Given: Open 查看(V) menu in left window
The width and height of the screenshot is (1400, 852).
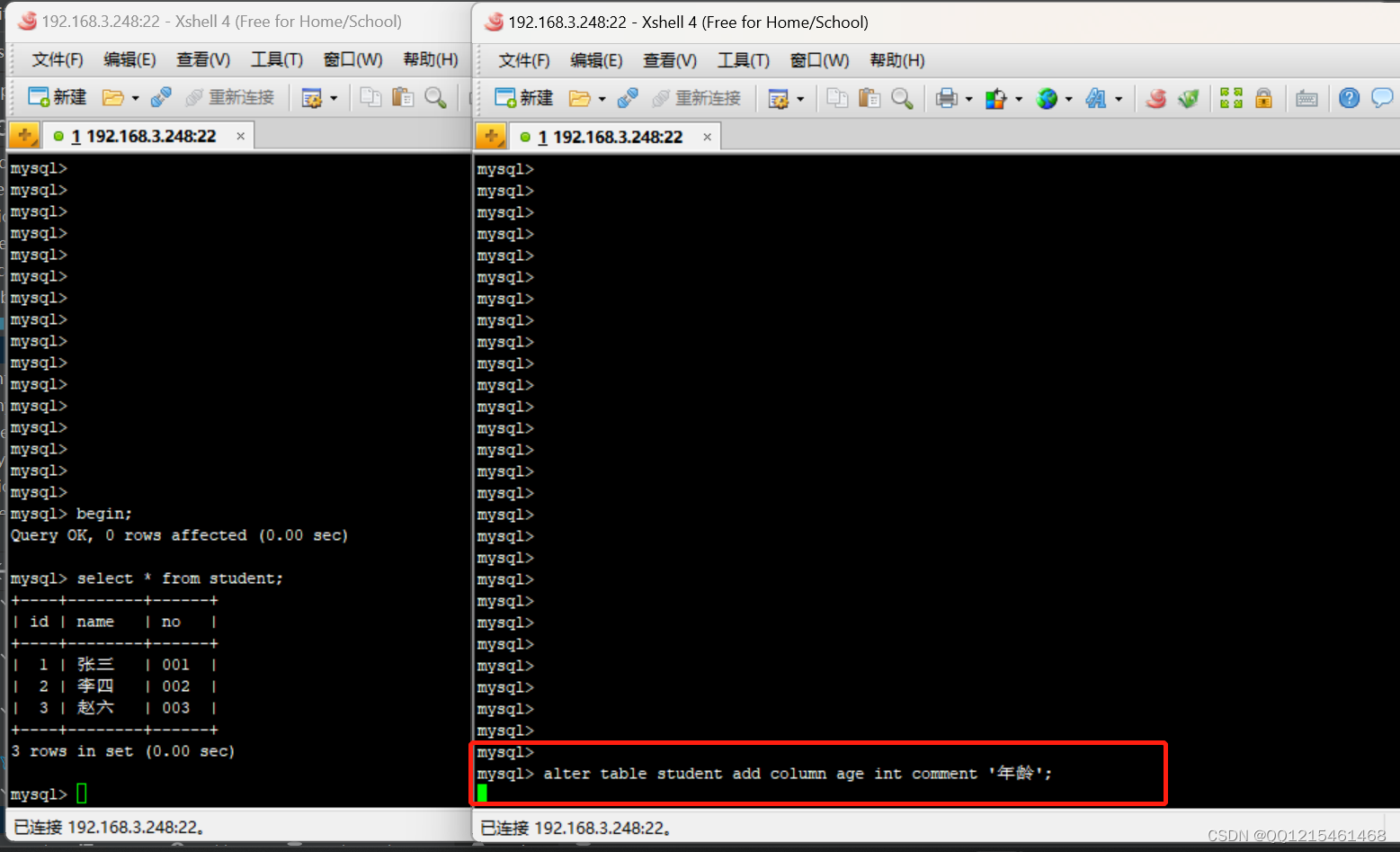Looking at the screenshot, I should [203, 59].
